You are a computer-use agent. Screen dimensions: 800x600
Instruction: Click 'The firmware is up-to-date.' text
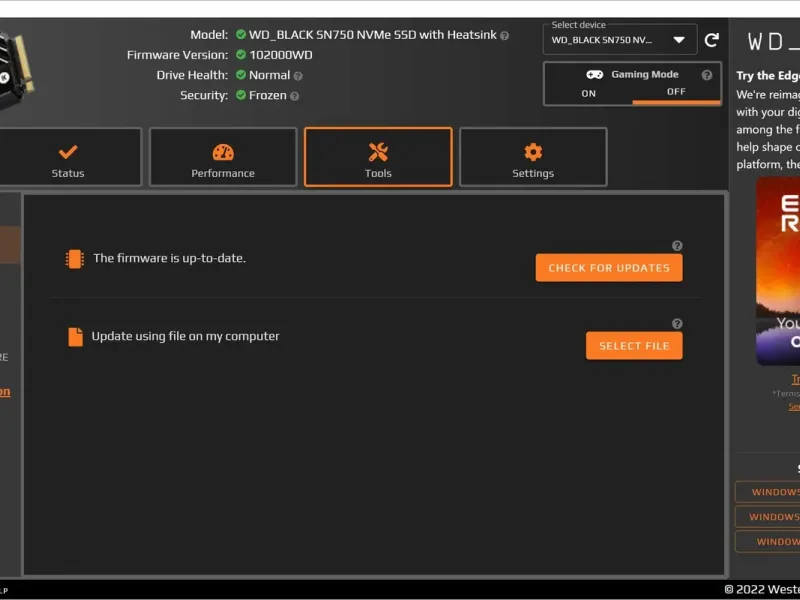tap(169, 258)
